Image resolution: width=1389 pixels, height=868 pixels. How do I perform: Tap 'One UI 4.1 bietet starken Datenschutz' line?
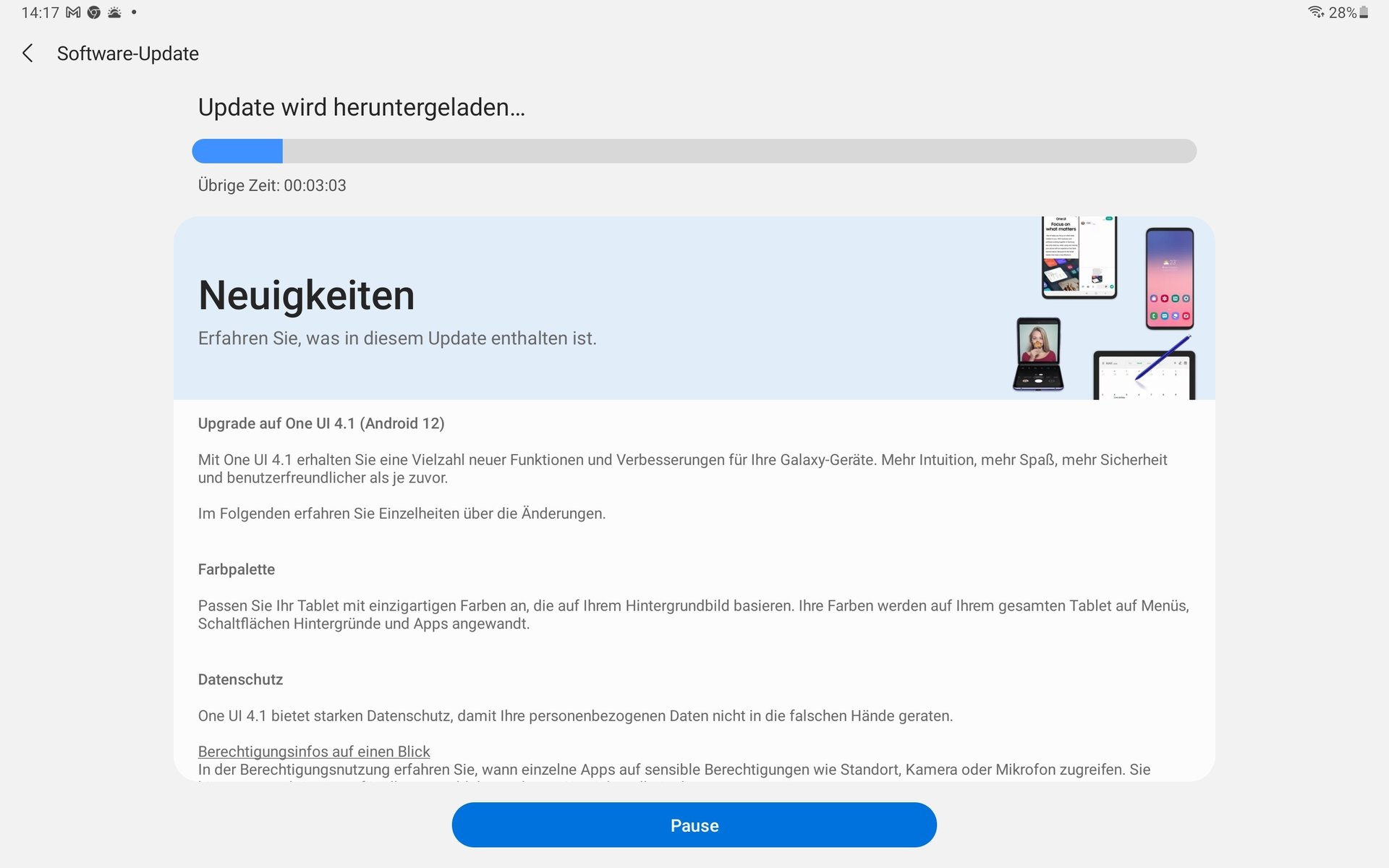pyautogui.click(x=575, y=715)
